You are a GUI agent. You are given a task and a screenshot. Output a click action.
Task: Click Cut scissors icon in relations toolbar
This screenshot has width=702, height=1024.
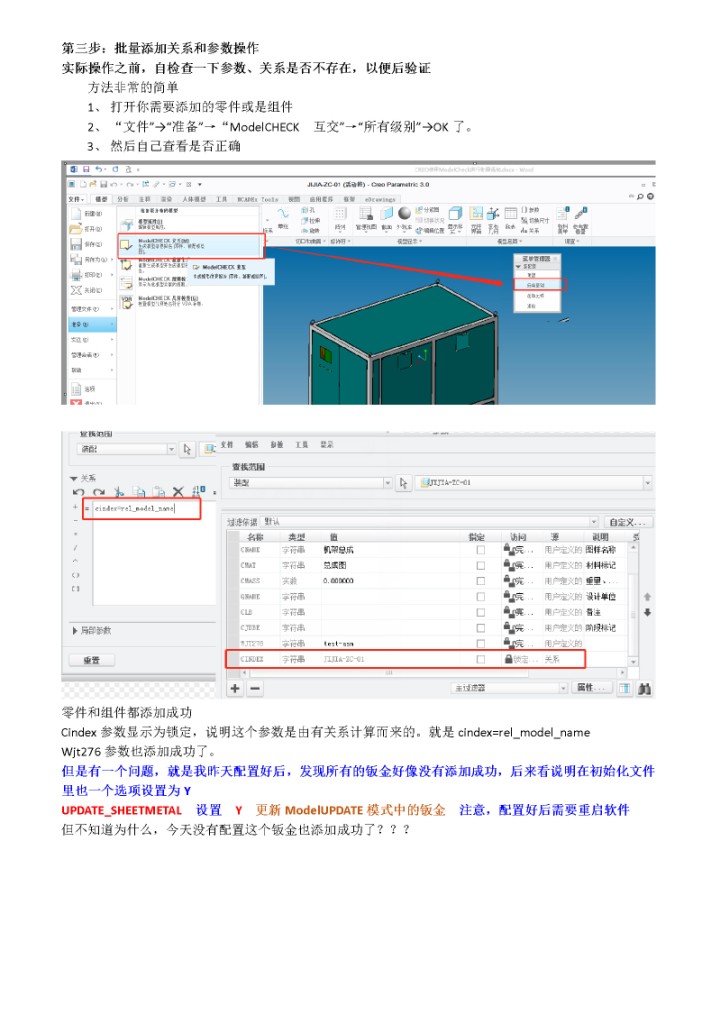tap(119, 492)
